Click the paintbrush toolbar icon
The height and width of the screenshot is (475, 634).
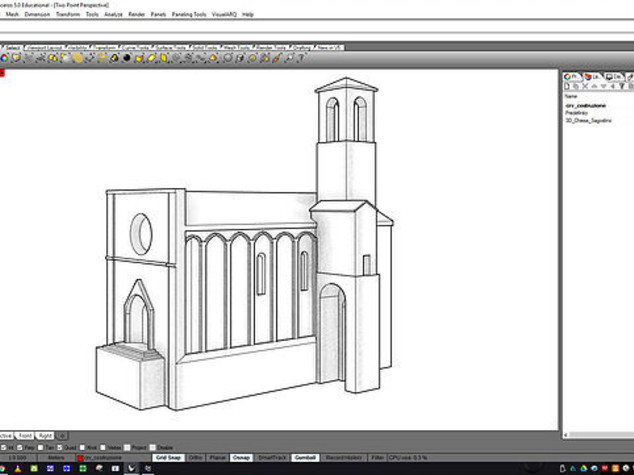coord(277,58)
